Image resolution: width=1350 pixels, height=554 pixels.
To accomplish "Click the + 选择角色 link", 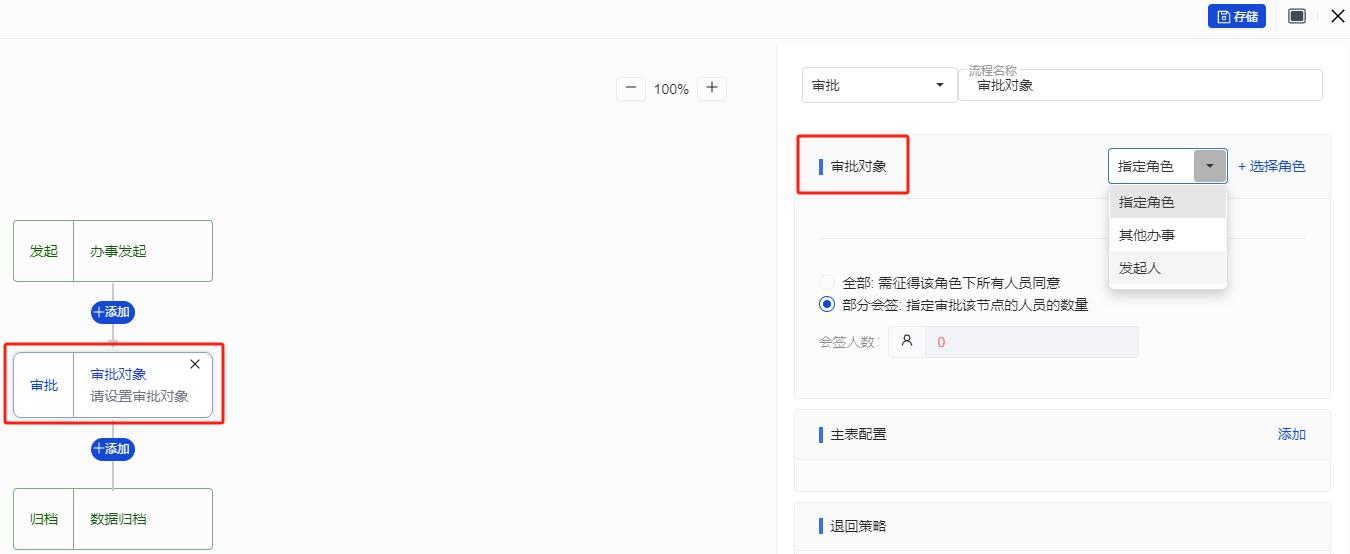I will (x=1271, y=167).
